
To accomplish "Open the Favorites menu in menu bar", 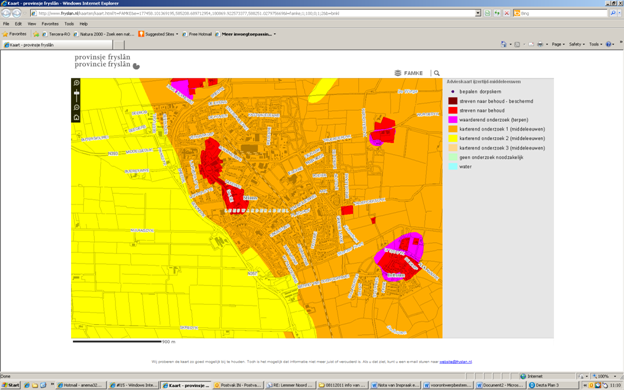I will point(50,24).
